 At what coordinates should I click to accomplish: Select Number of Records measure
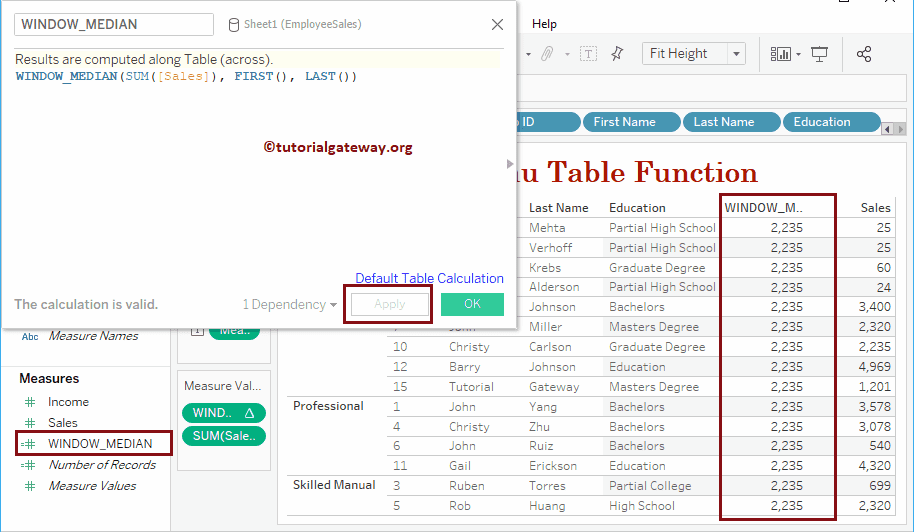coord(102,465)
